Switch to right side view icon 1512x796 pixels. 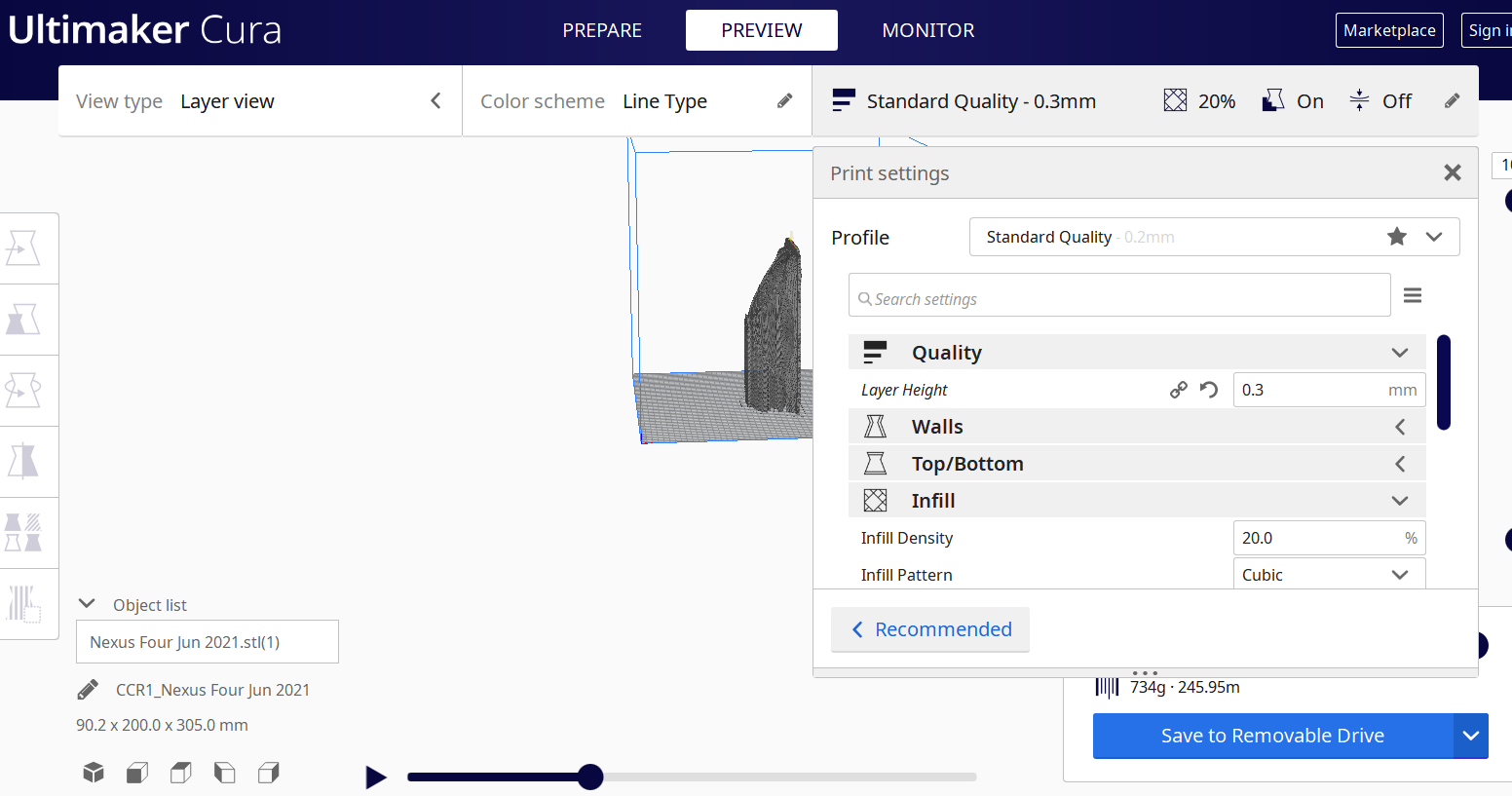click(x=269, y=773)
